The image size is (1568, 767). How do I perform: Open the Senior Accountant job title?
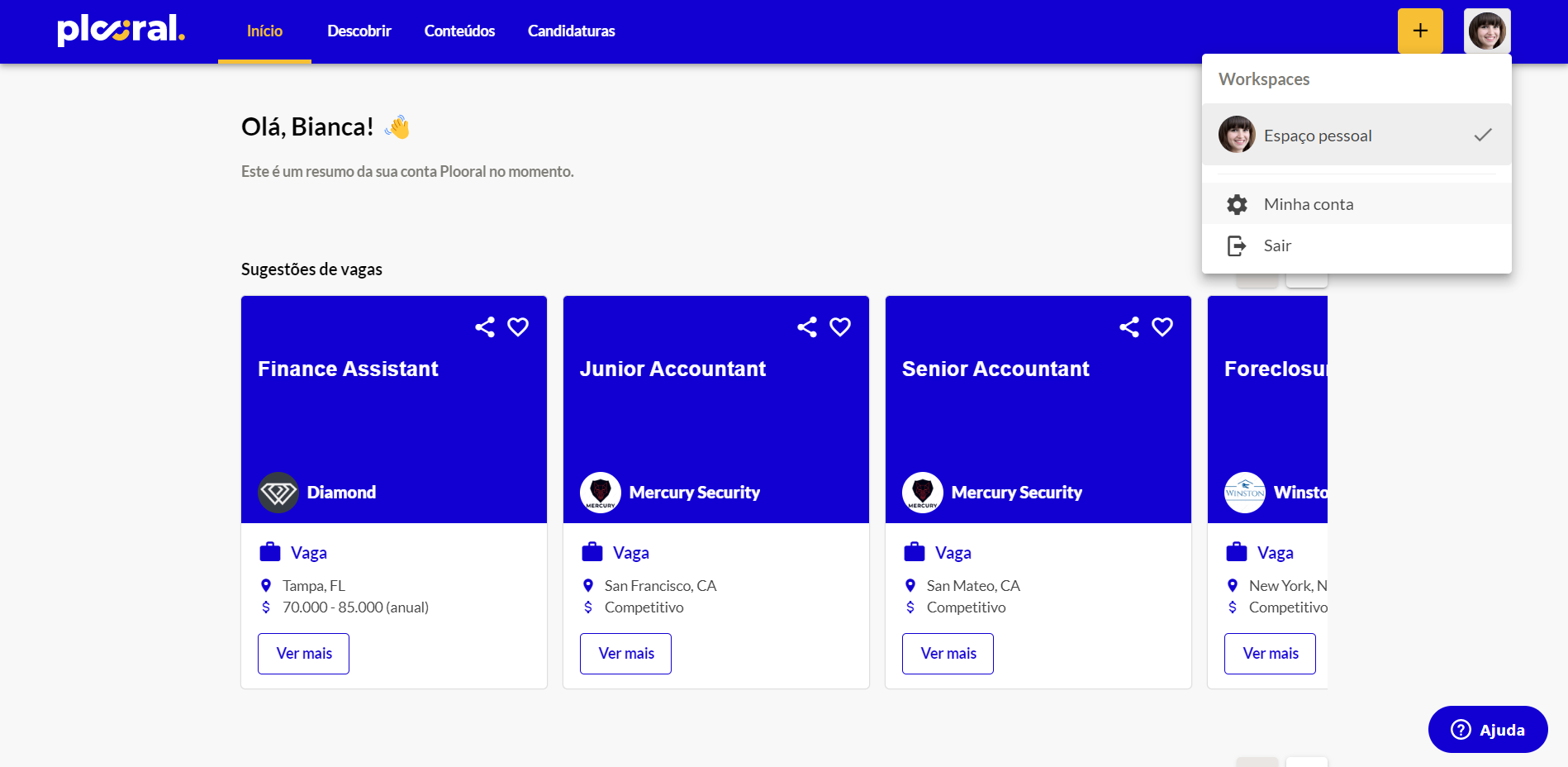(x=995, y=369)
